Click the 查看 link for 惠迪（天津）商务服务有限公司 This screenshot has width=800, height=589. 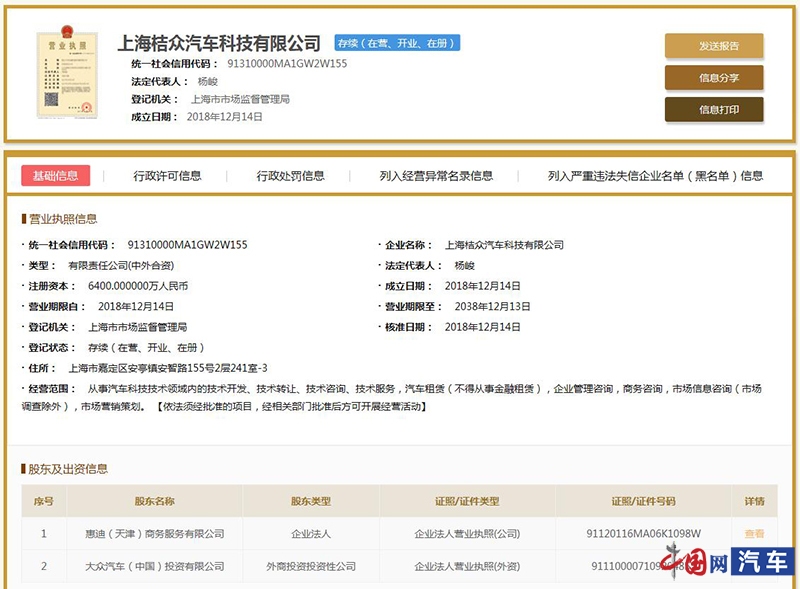[x=754, y=533]
